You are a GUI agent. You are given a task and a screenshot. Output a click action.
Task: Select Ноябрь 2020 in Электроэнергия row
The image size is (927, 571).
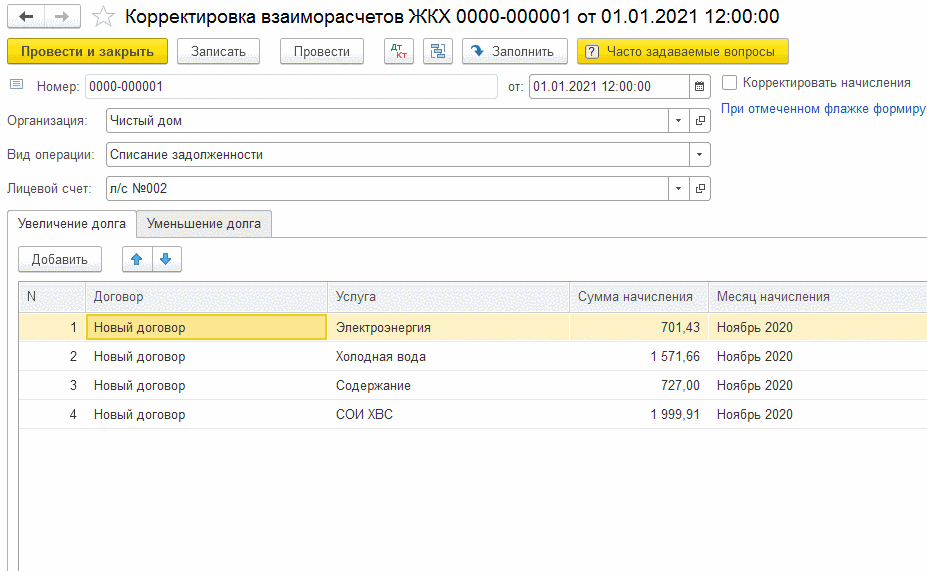(x=818, y=327)
